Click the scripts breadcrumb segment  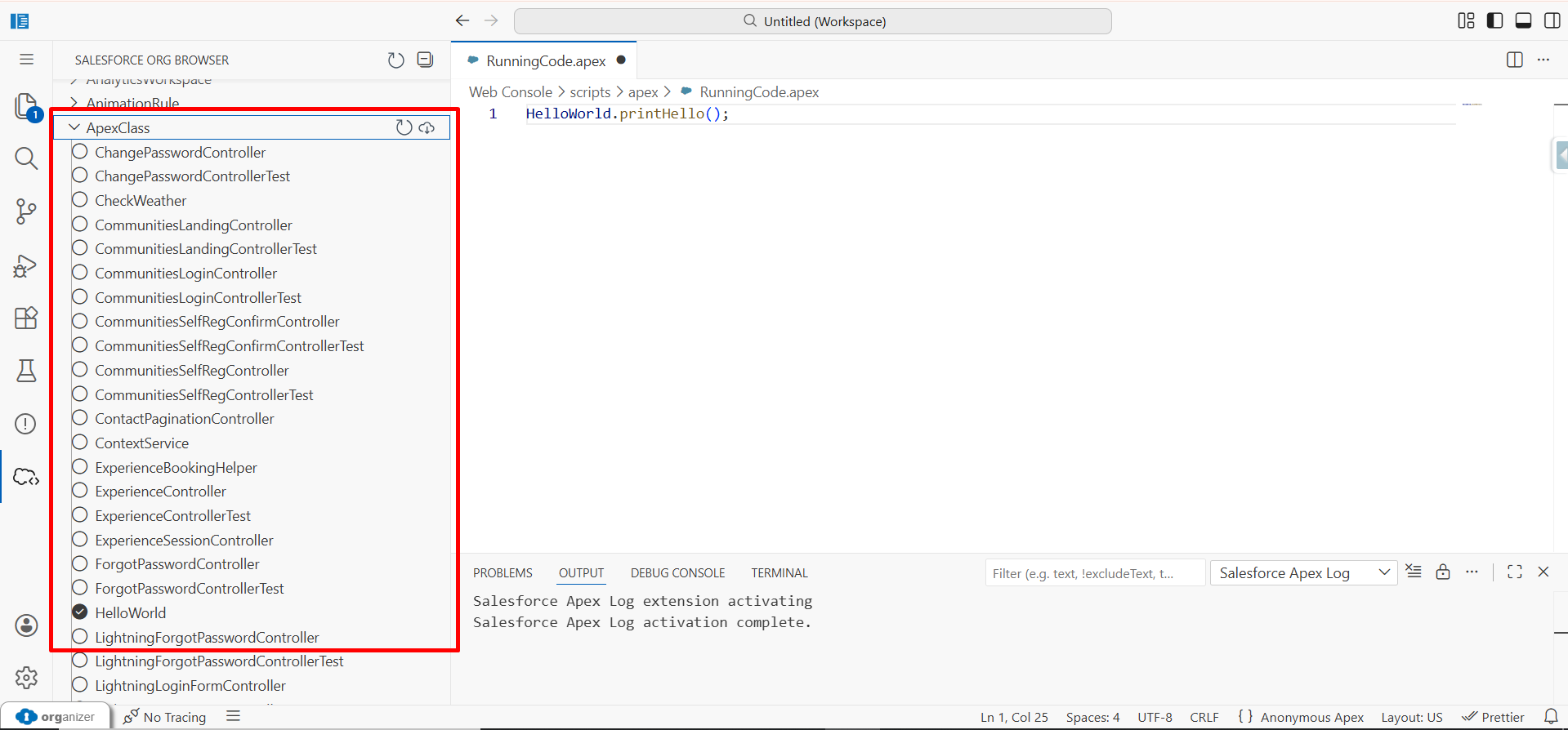click(590, 92)
